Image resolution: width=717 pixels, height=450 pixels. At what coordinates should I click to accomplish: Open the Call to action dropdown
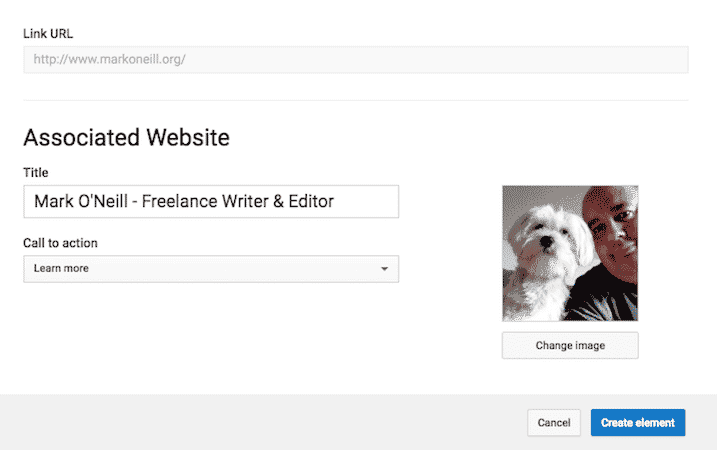point(211,269)
